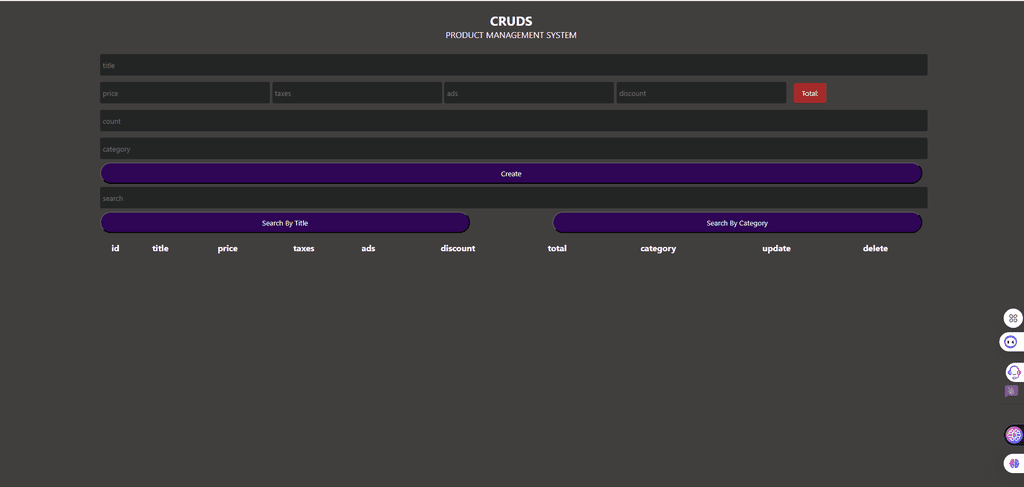The width and height of the screenshot is (1024, 487).
Task: Open the two-tone brain icon on white
Action: click(x=1014, y=463)
